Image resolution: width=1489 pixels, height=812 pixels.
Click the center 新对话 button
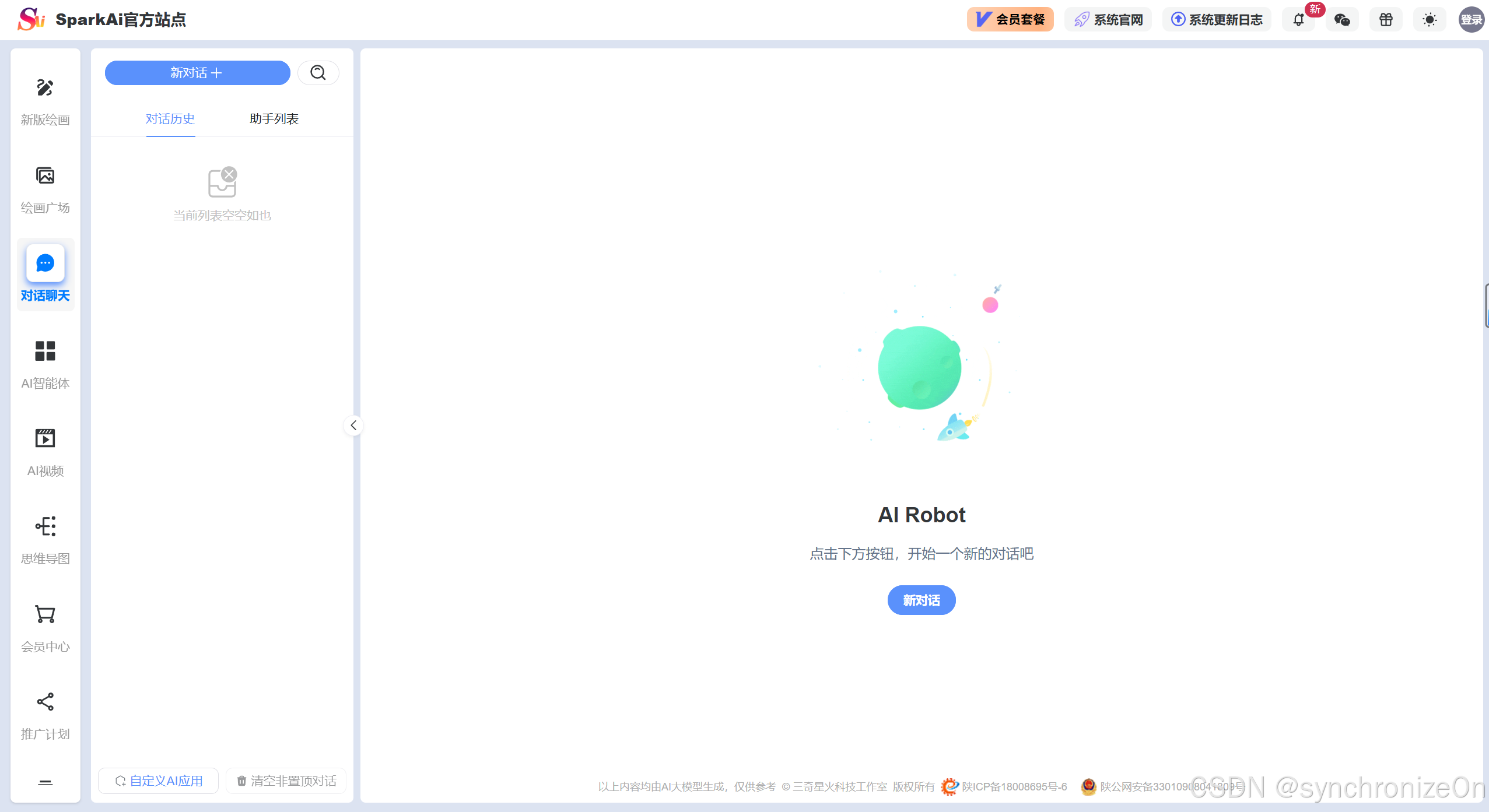[921, 600]
